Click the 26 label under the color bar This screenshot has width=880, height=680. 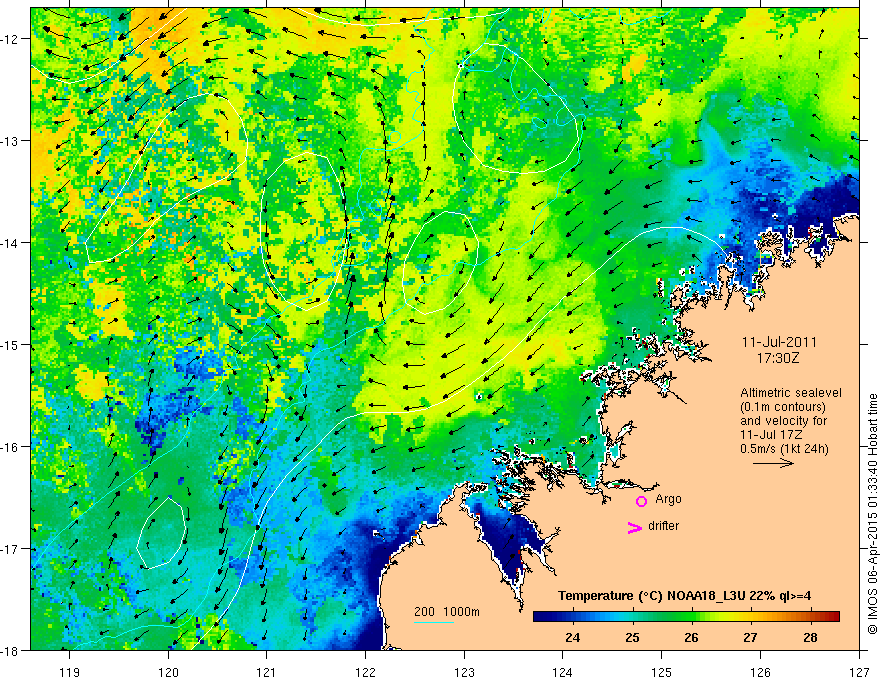tap(691, 637)
